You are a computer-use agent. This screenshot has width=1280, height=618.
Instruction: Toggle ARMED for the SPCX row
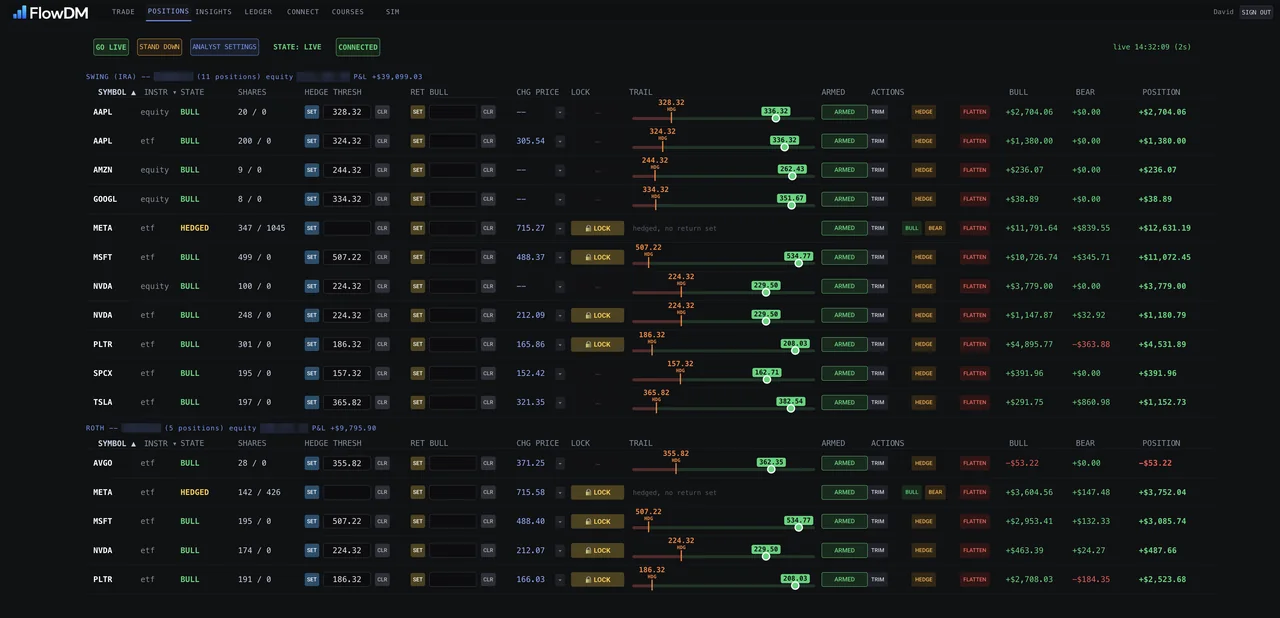[x=844, y=373]
